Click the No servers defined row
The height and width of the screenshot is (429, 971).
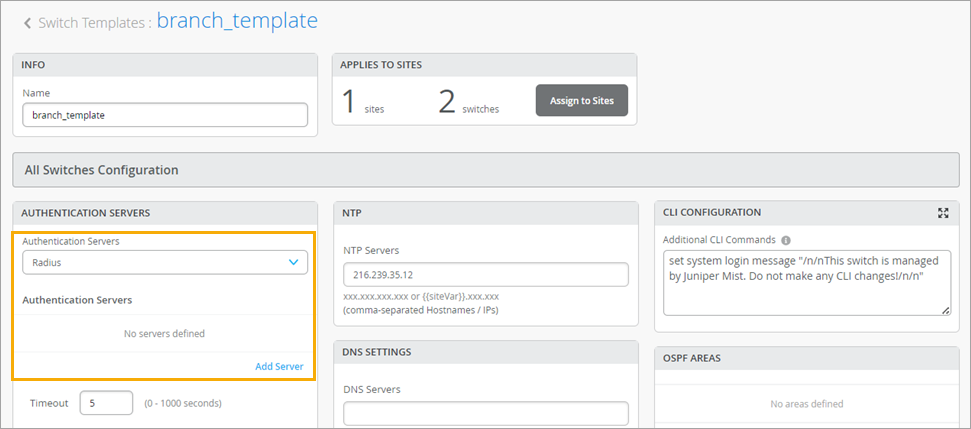point(164,333)
